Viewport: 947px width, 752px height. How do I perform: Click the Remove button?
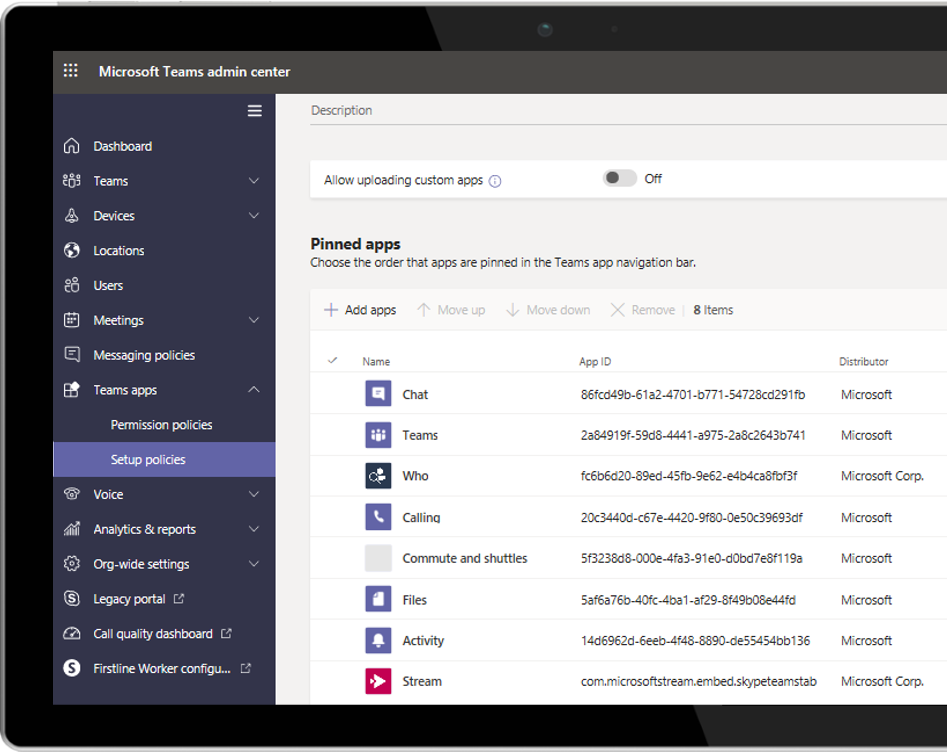tap(643, 310)
